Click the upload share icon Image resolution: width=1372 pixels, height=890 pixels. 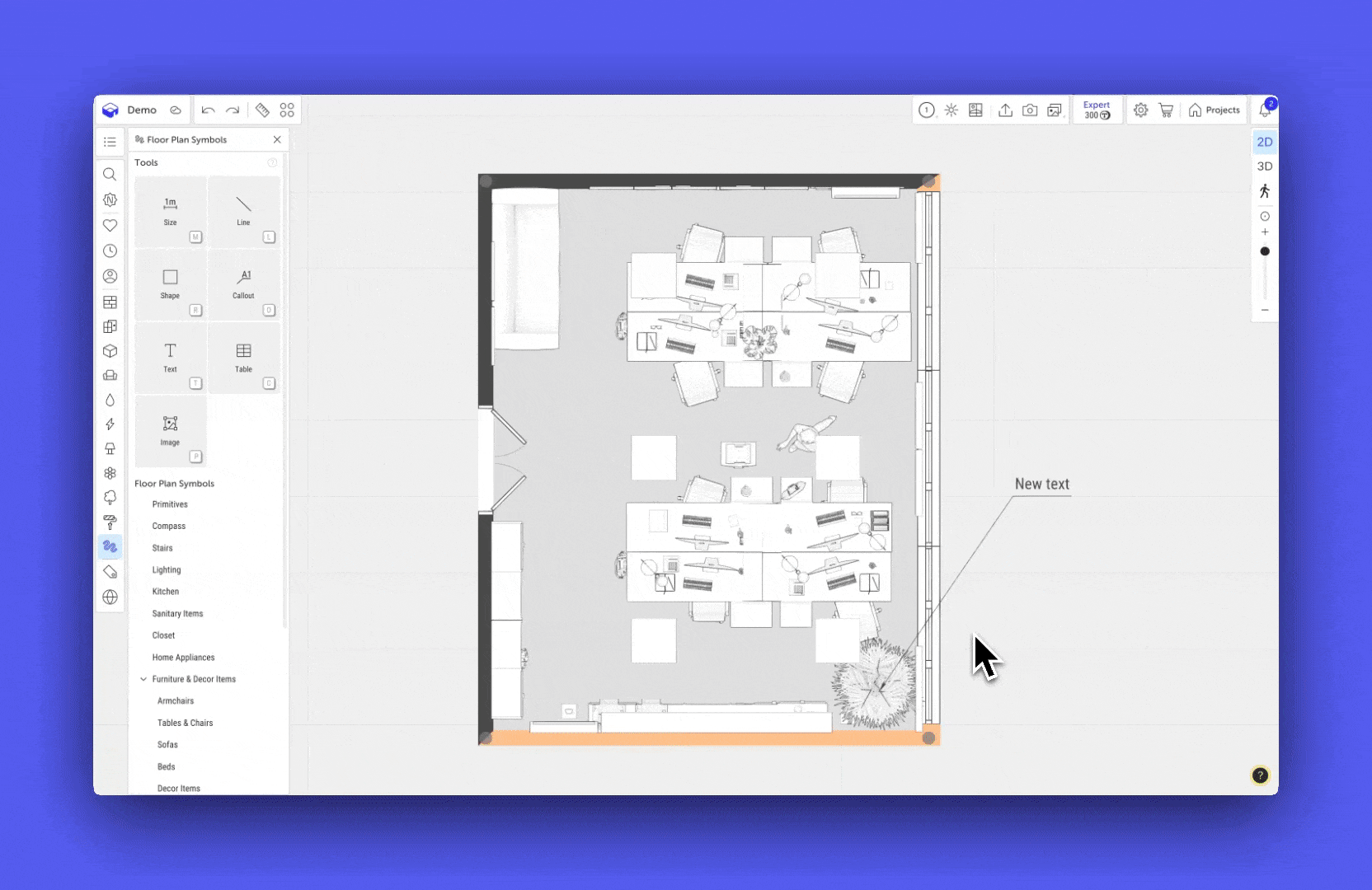point(1005,110)
